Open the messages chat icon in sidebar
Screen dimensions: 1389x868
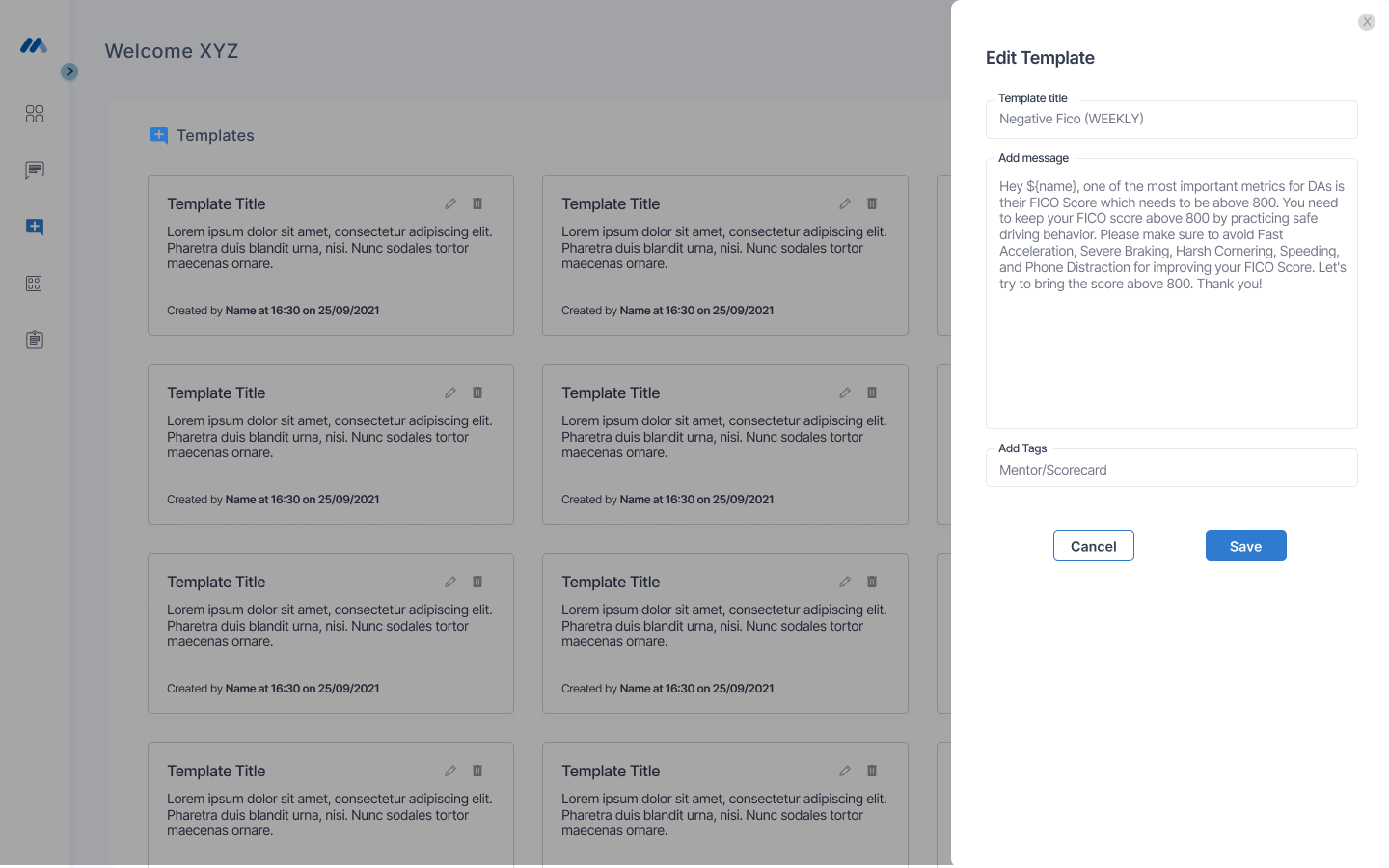pos(35,171)
